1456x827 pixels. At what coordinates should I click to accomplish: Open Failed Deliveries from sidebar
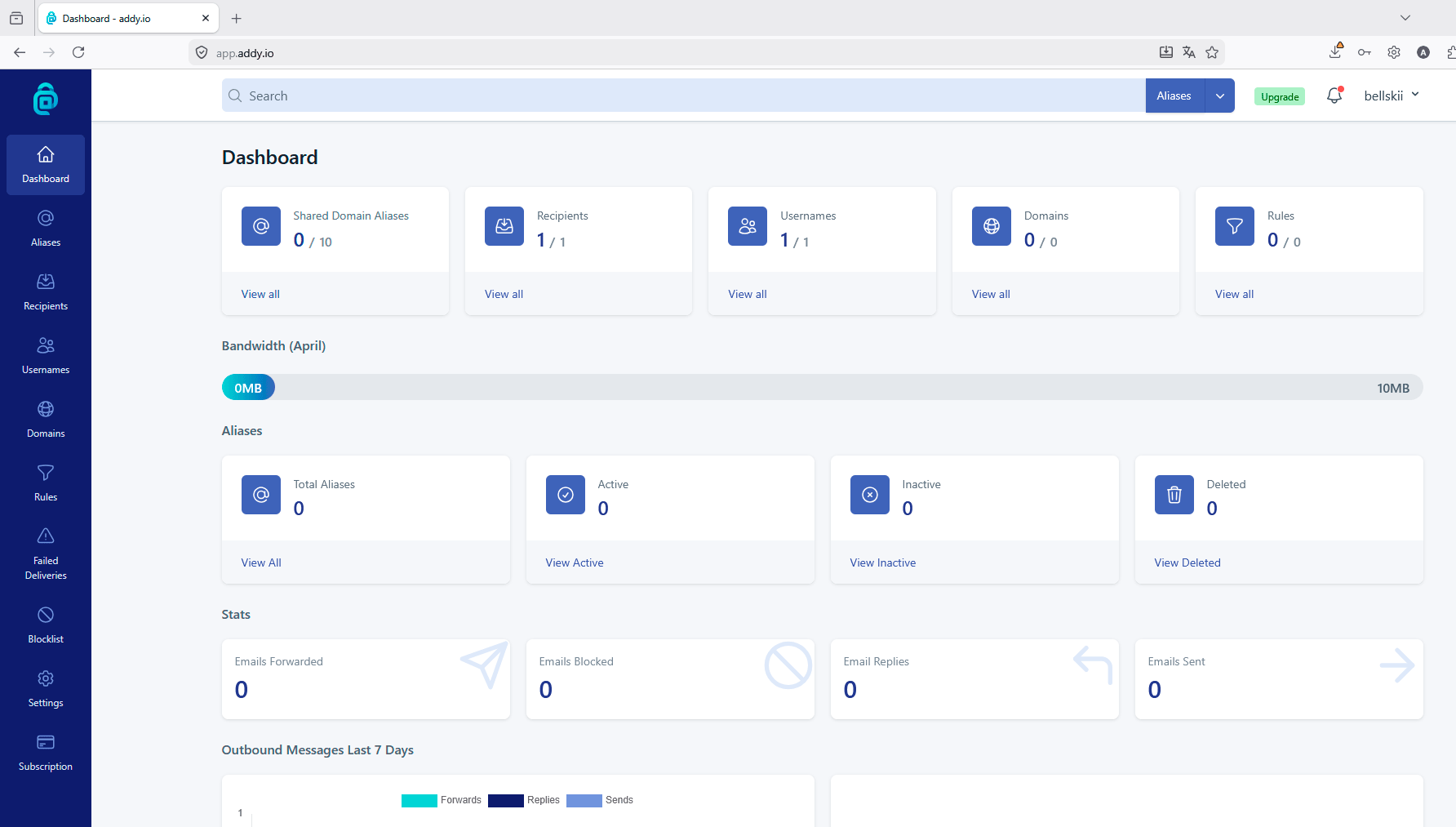(46, 554)
